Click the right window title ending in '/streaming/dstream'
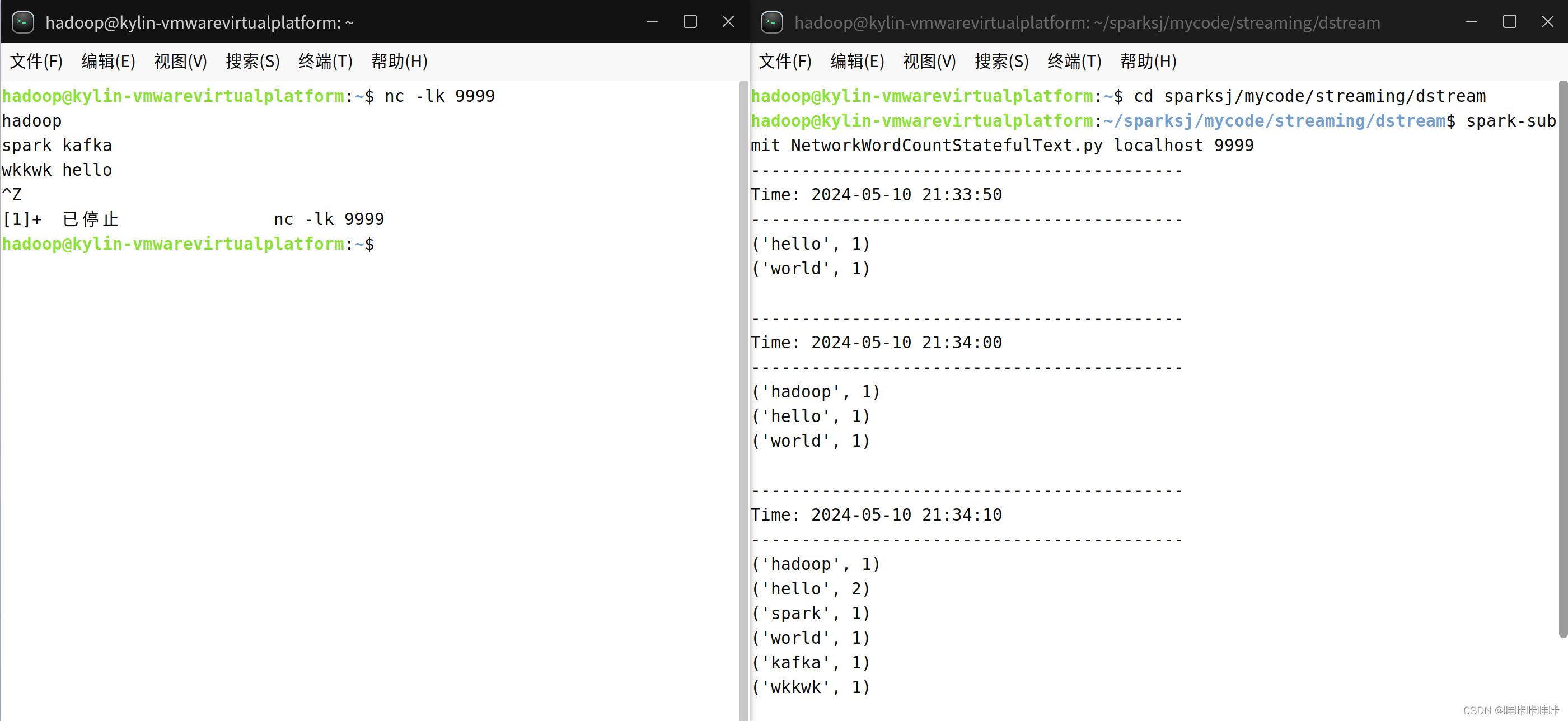The height and width of the screenshot is (721, 1568). pyautogui.click(x=1087, y=22)
